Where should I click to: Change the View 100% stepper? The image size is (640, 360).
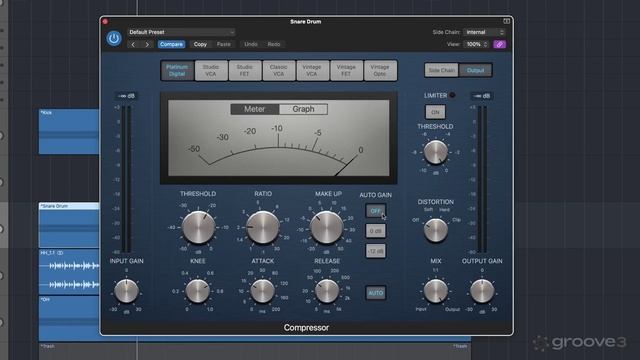pyautogui.click(x=476, y=44)
